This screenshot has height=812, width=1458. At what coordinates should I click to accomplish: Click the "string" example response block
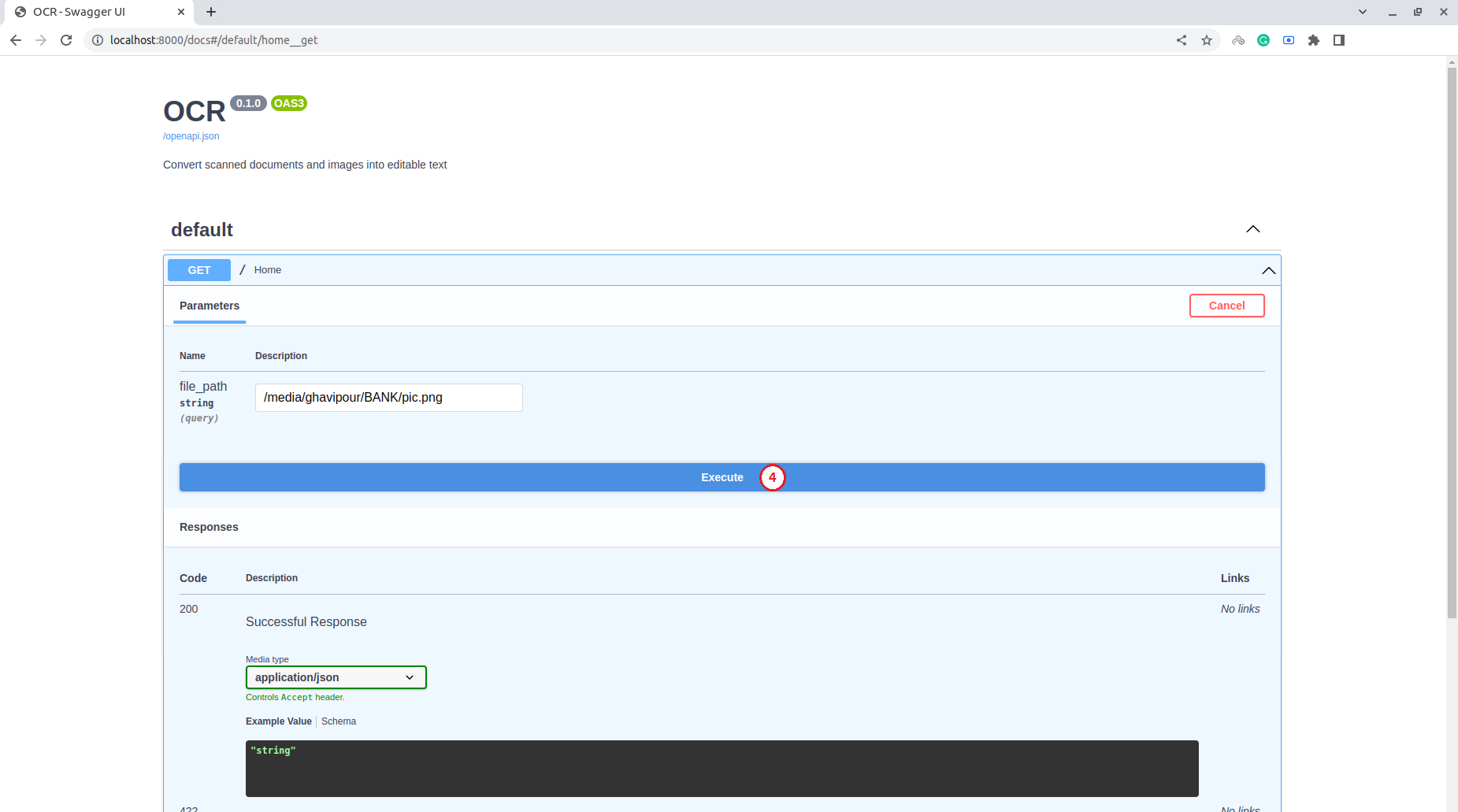click(722, 769)
